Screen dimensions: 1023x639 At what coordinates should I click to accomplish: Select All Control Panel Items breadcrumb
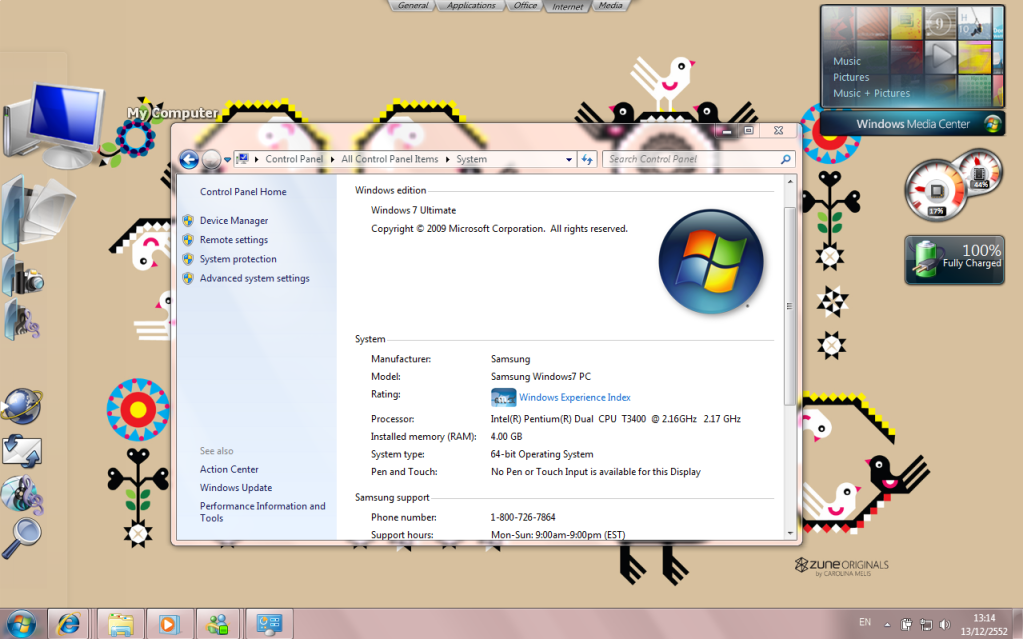click(389, 159)
